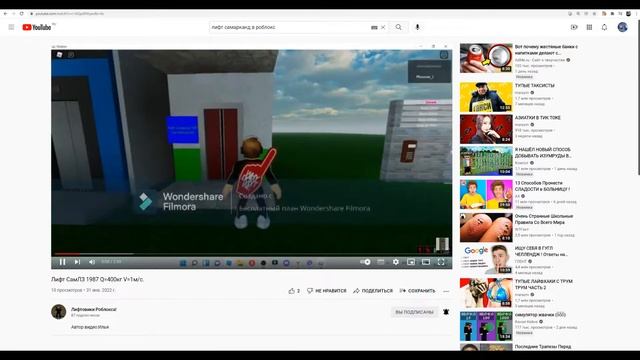640x360 pixels.
Task: Clear the search field with the X
Action: tap(383, 27)
